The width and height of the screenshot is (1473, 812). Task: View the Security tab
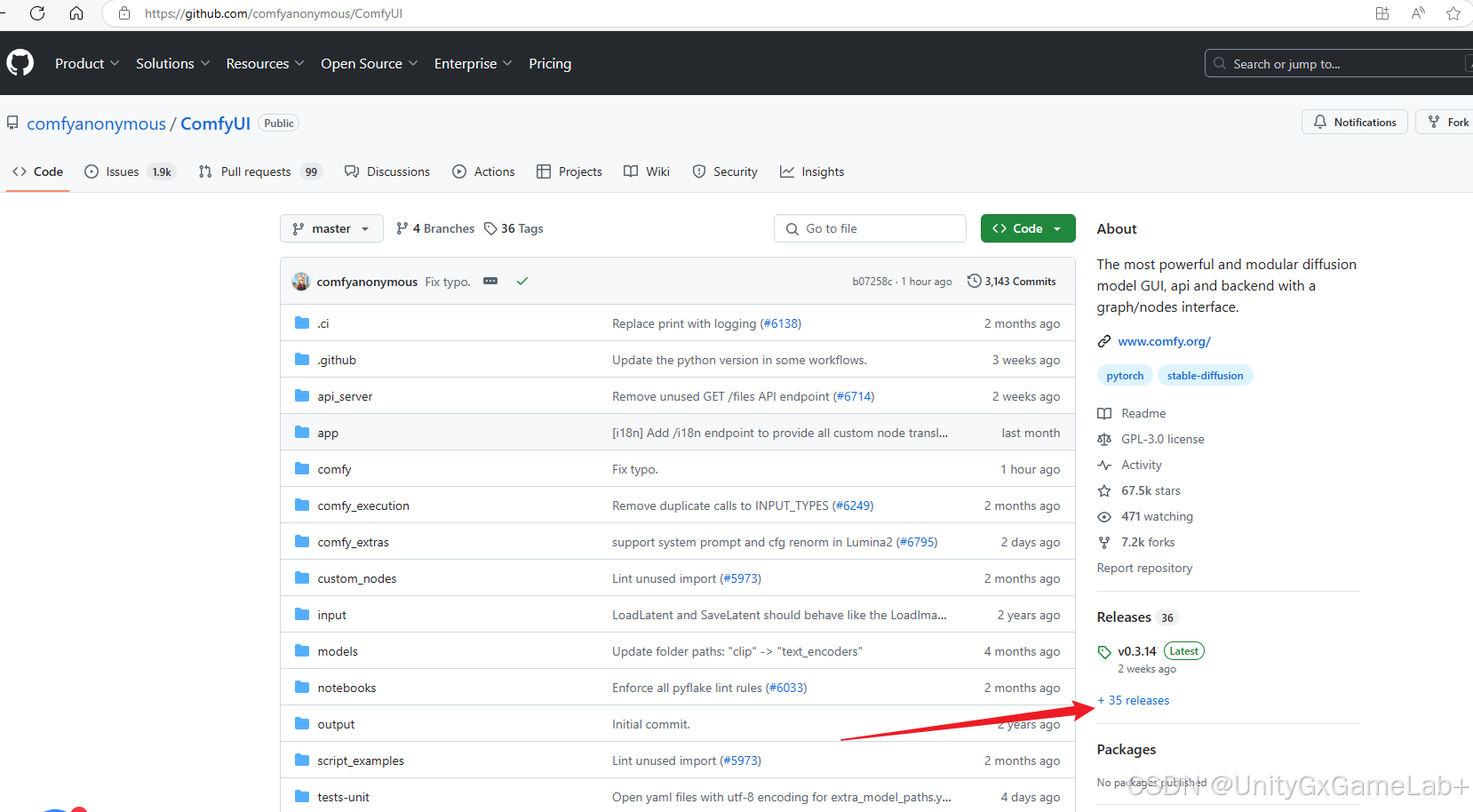725,171
